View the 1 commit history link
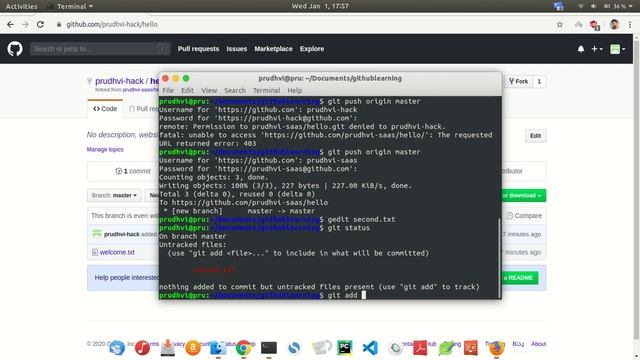This screenshot has height=360, width=640. coord(133,171)
